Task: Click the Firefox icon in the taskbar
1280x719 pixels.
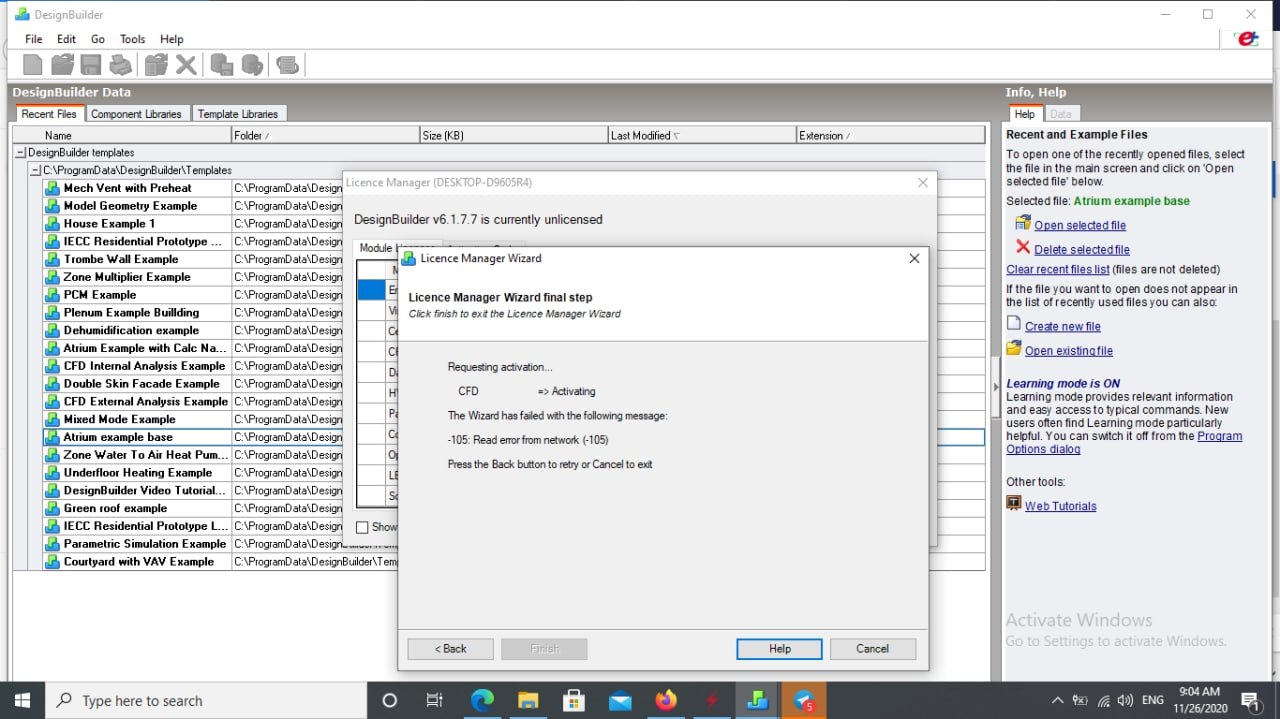Action: coord(666,700)
